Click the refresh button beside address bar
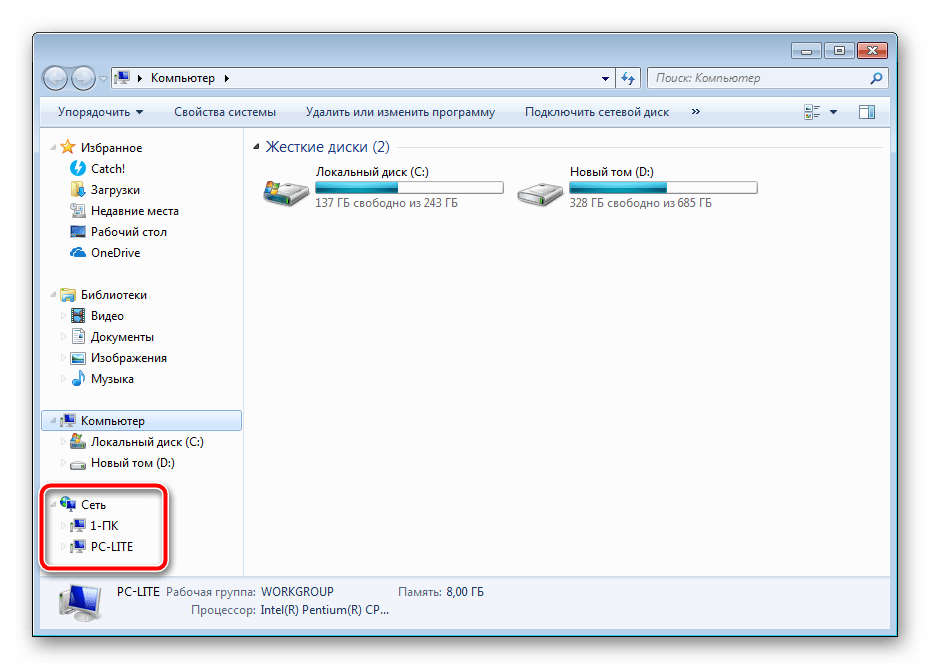The image size is (930, 669). [x=628, y=78]
